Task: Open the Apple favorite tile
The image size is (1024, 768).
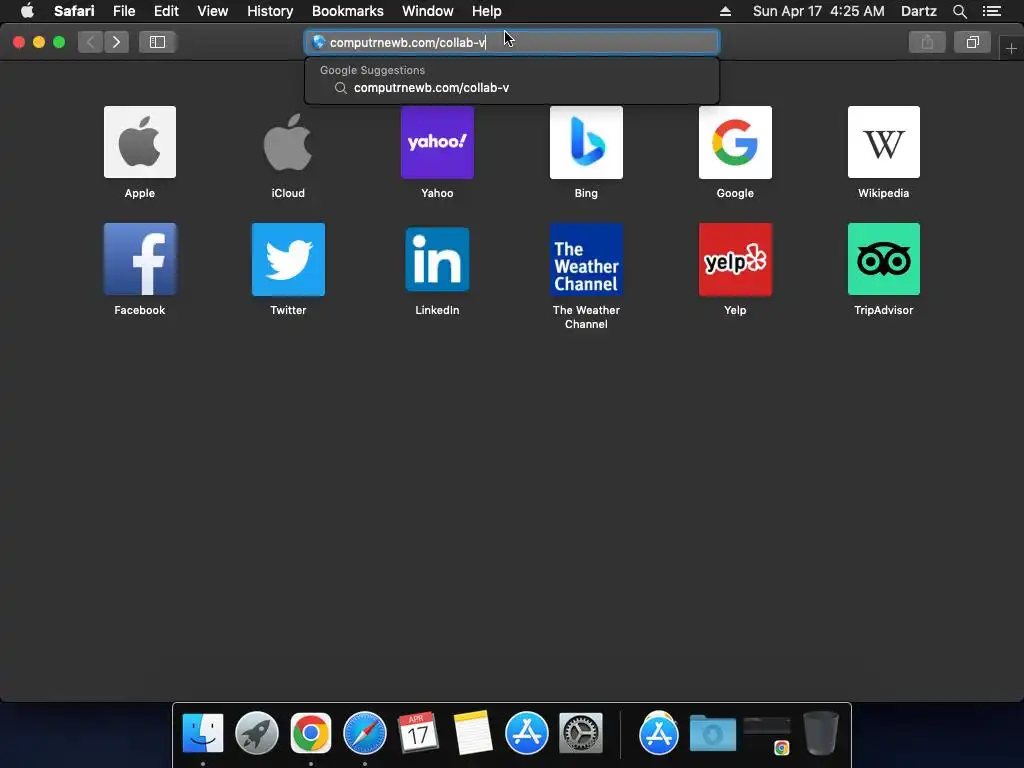Action: pyautogui.click(x=140, y=142)
